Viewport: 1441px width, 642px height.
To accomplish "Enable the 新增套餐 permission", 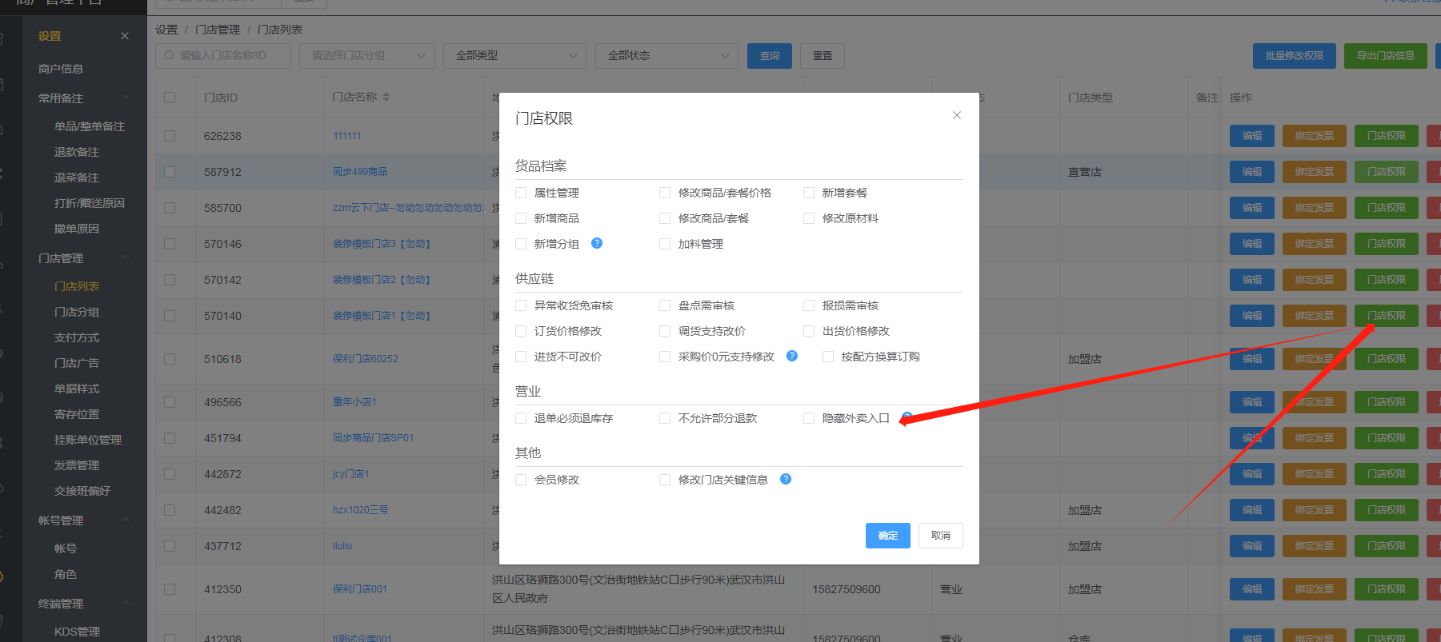I will (x=809, y=192).
